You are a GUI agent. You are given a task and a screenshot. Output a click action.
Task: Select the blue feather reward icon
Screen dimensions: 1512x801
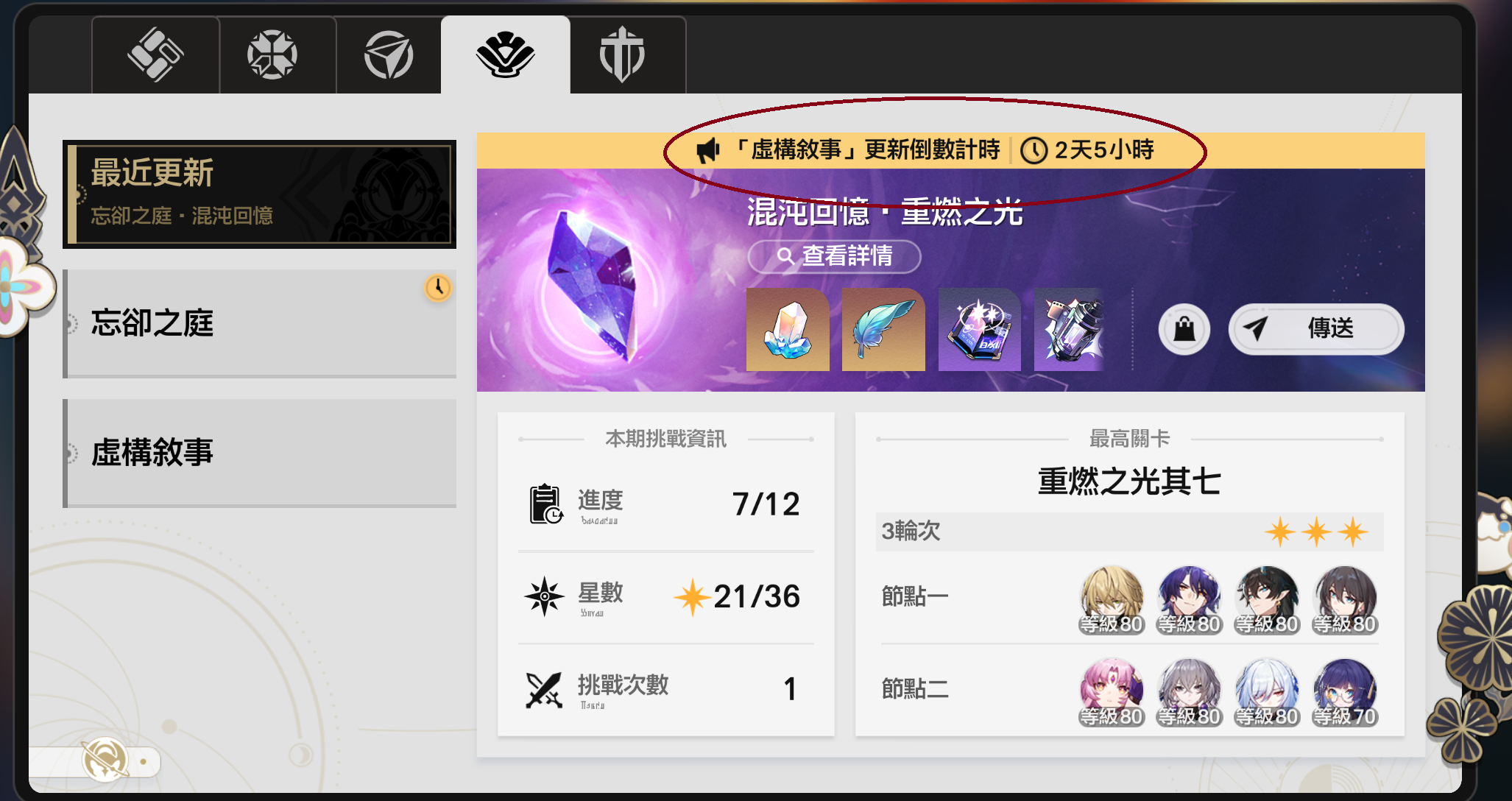883,329
